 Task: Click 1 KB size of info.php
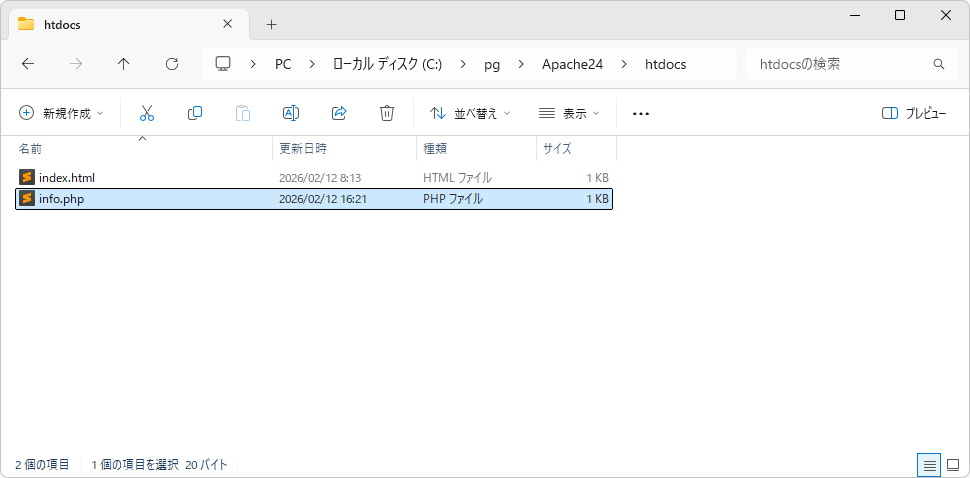point(598,199)
